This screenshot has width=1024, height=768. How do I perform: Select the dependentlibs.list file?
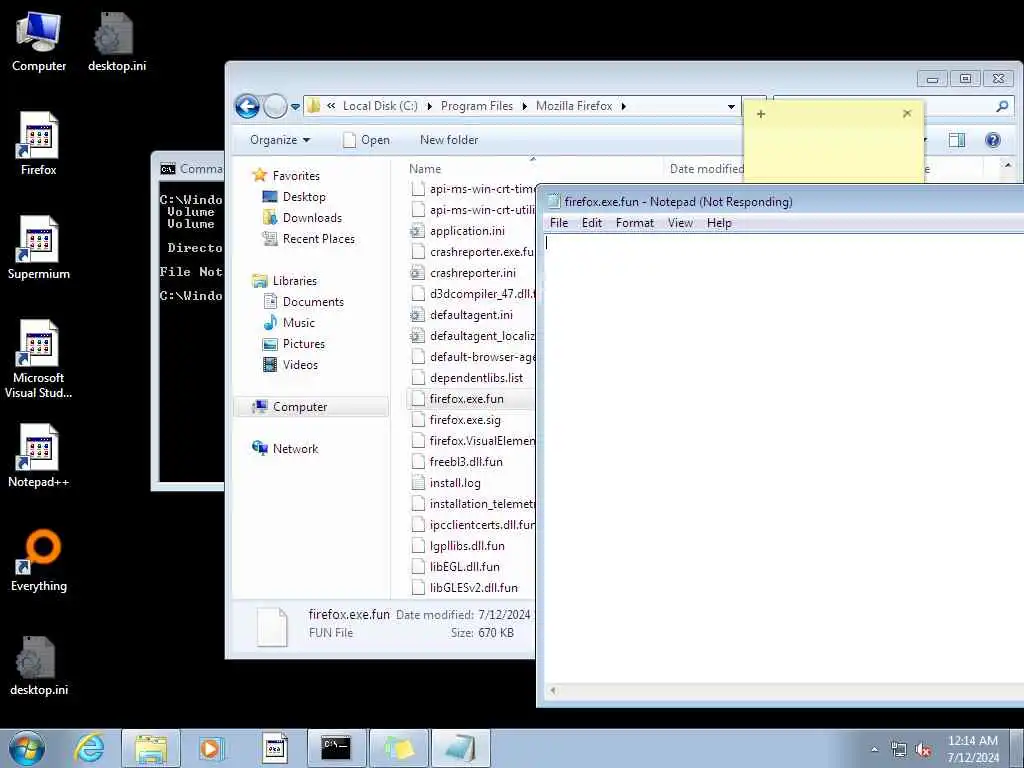pyautogui.click(x=476, y=377)
